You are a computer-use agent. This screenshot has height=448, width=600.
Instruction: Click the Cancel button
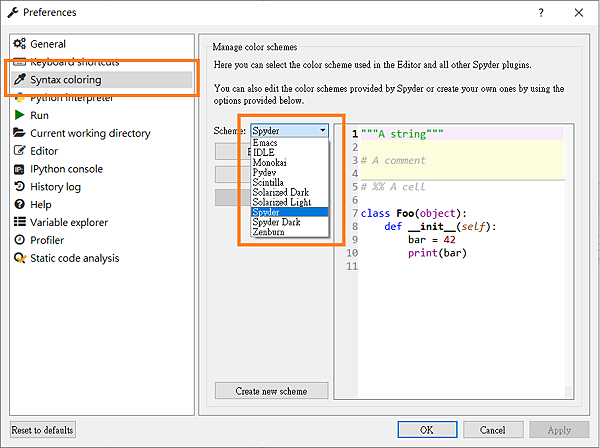493,430
